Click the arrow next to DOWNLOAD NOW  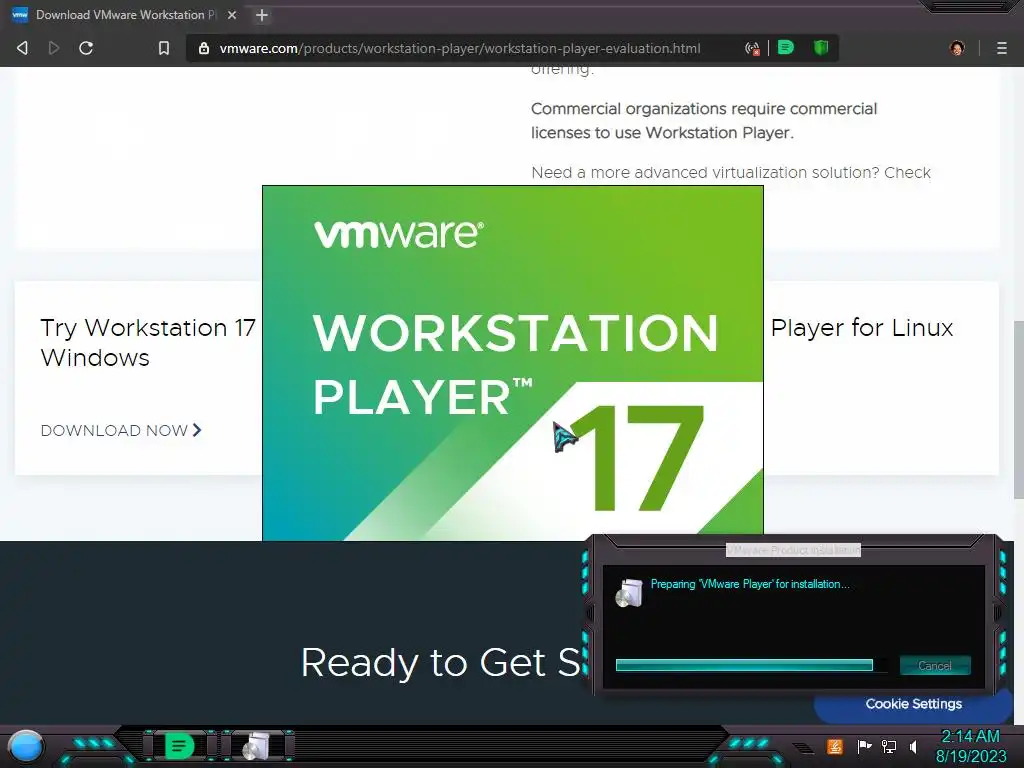pos(197,430)
